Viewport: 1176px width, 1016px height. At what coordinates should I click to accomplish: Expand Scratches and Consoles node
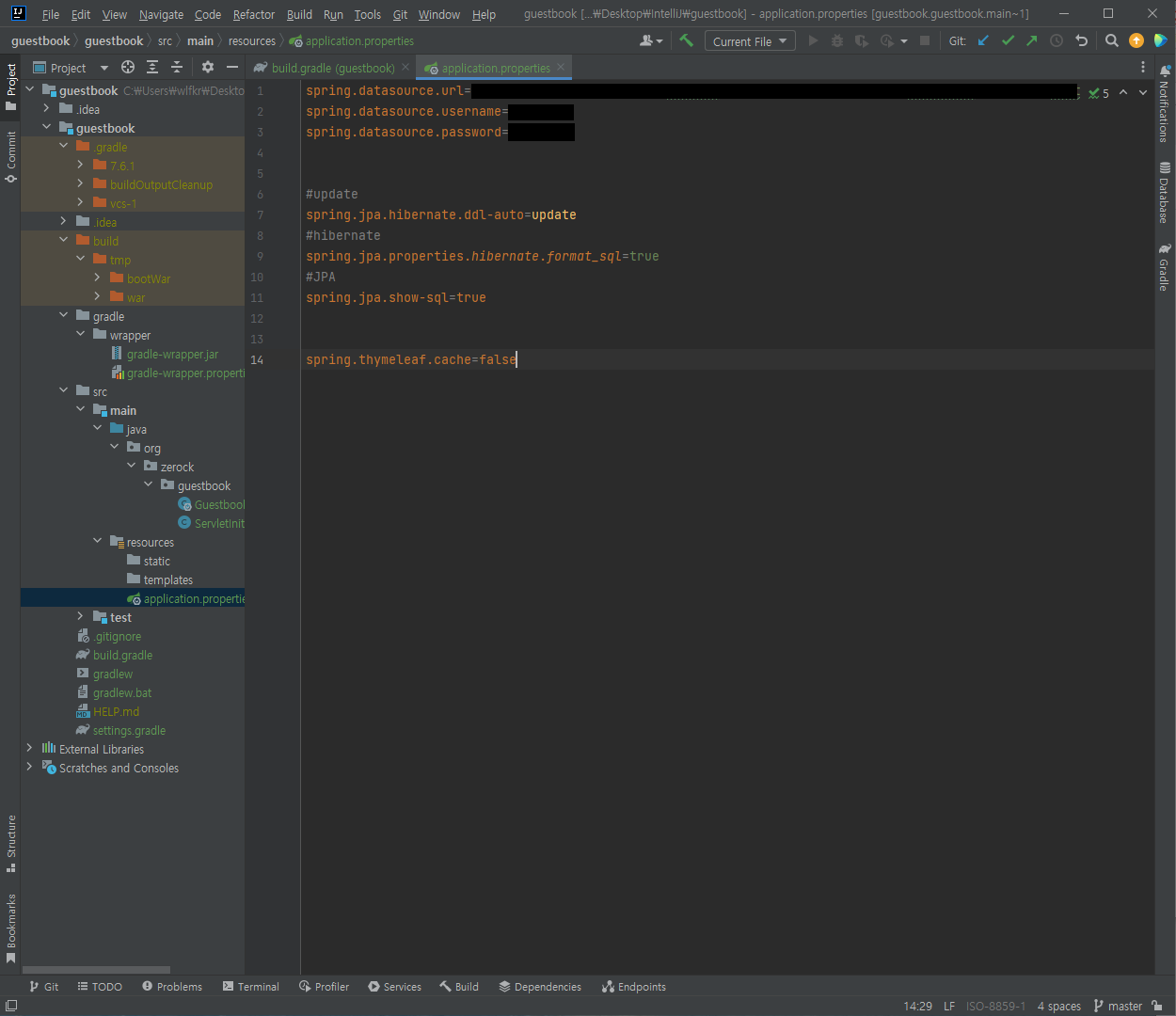(29, 767)
